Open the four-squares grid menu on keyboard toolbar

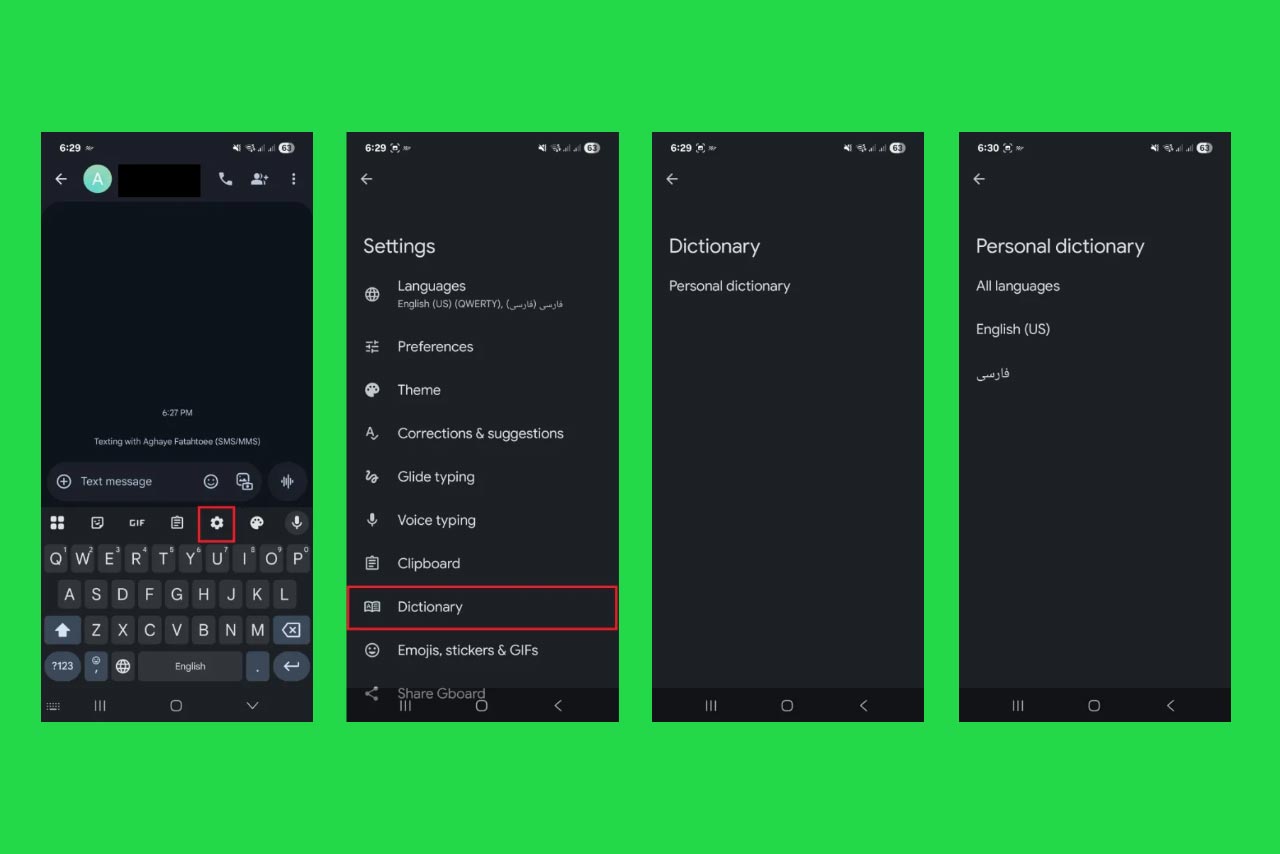(x=57, y=523)
